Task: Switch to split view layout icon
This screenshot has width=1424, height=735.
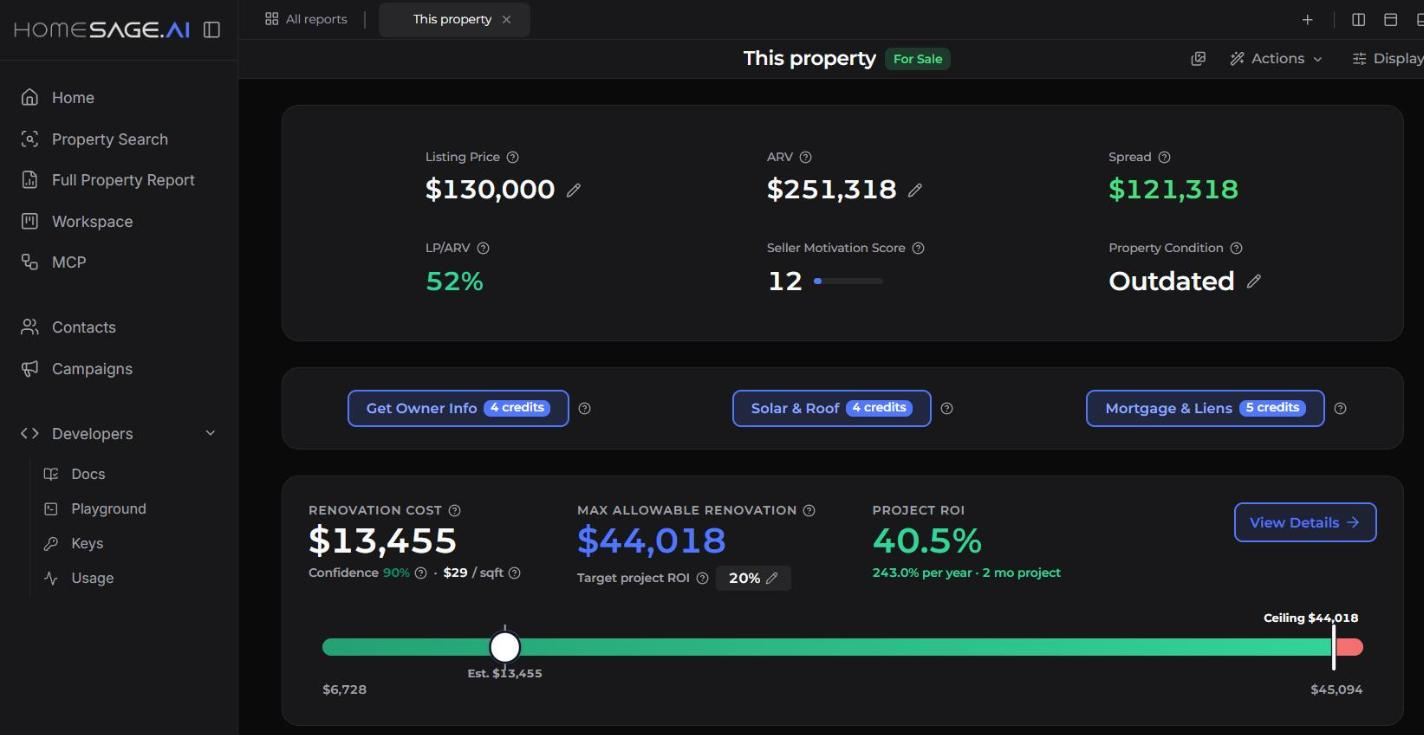Action: tap(1358, 19)
